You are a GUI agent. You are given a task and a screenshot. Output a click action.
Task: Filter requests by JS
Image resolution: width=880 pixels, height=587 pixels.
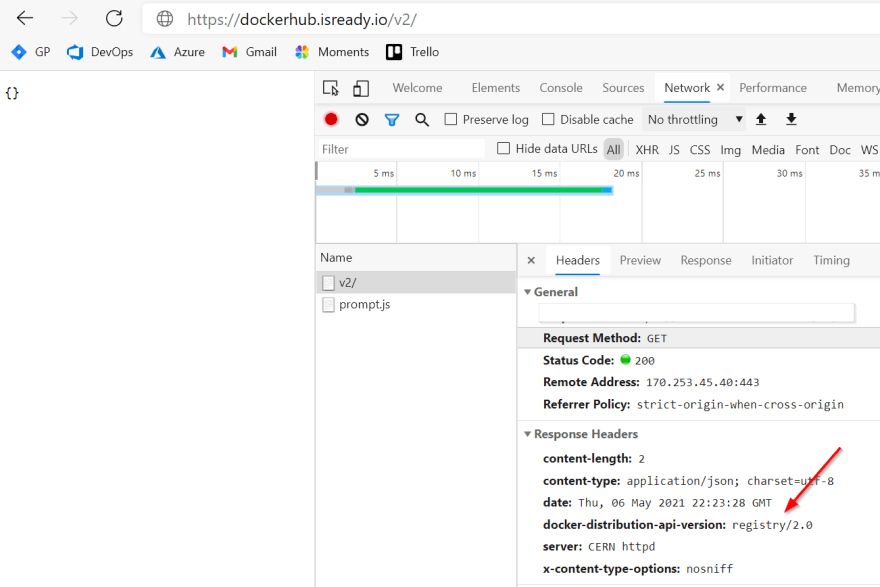point(674,150)
